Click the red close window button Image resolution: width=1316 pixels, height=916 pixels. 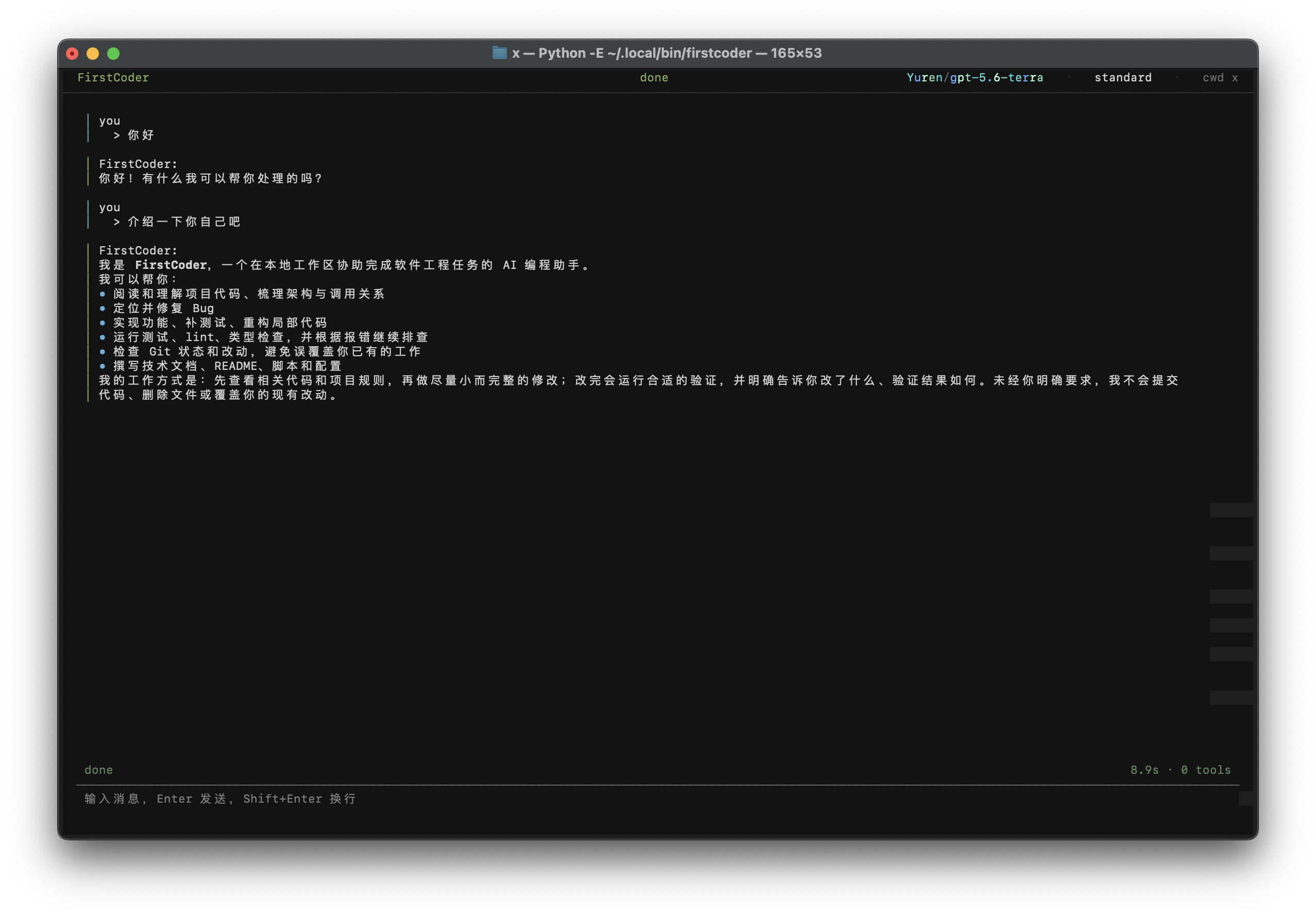click(x=72, y=53)
